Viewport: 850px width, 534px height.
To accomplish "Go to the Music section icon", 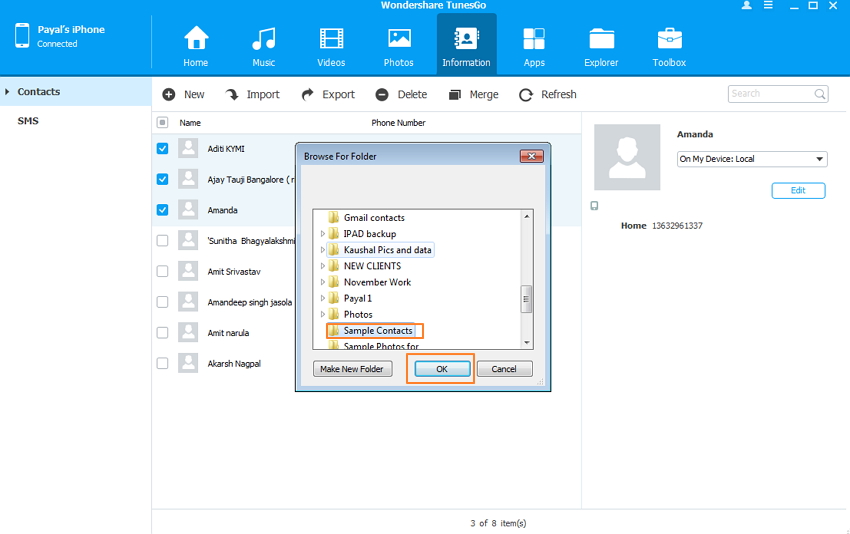I will point(263,40).
